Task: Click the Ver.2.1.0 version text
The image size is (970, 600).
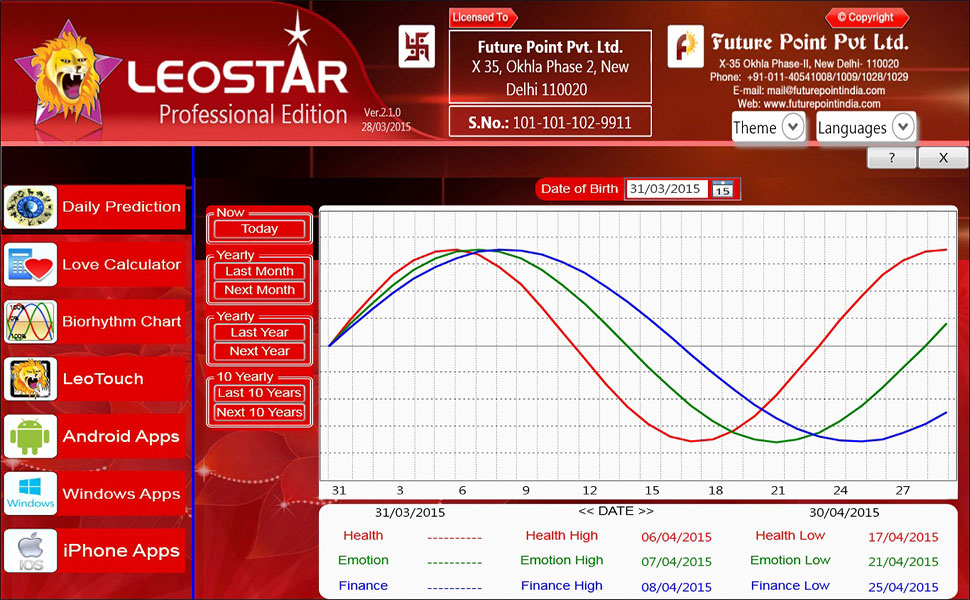Action: pos(382,113)
